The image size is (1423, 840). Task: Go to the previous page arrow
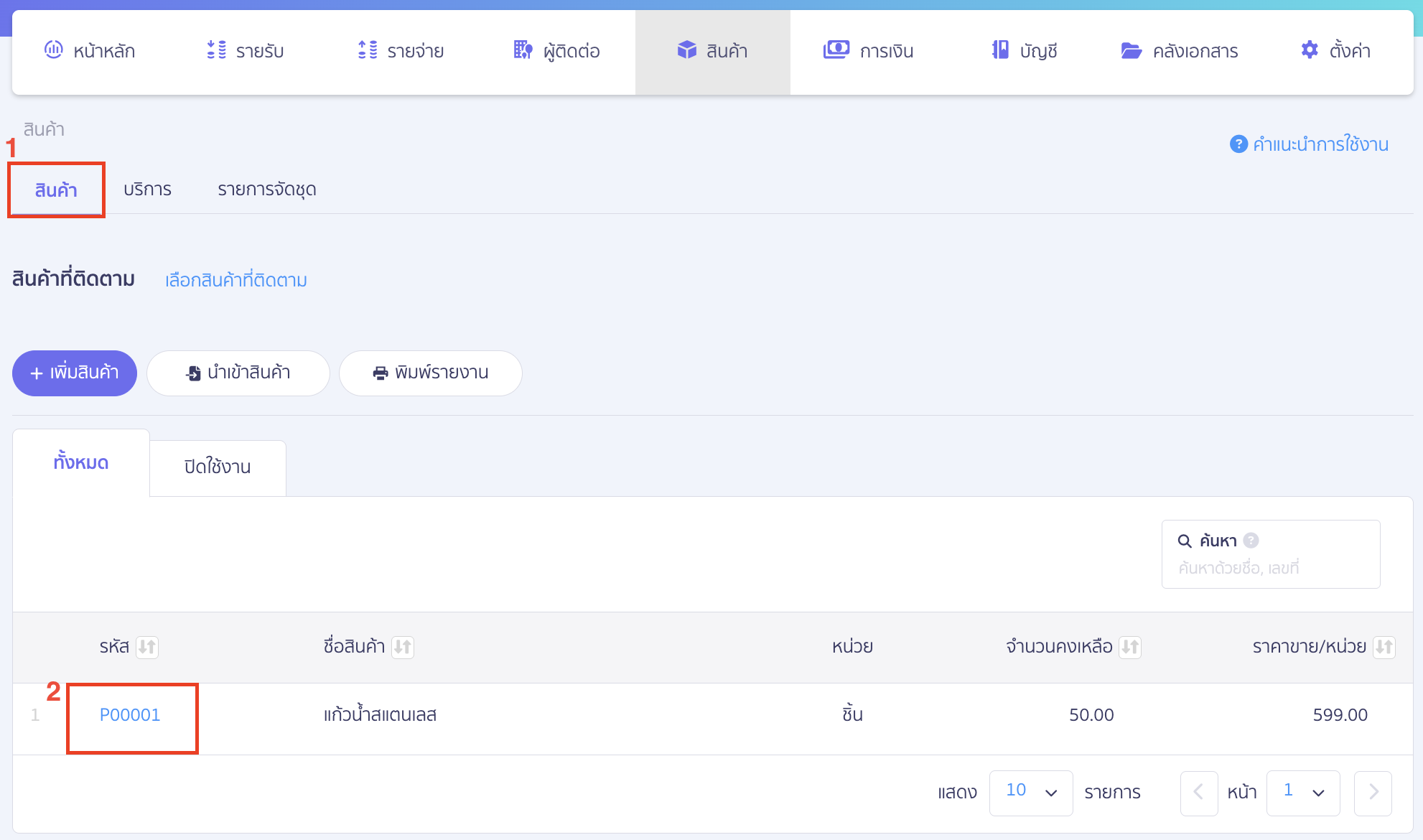(1199, 793)
